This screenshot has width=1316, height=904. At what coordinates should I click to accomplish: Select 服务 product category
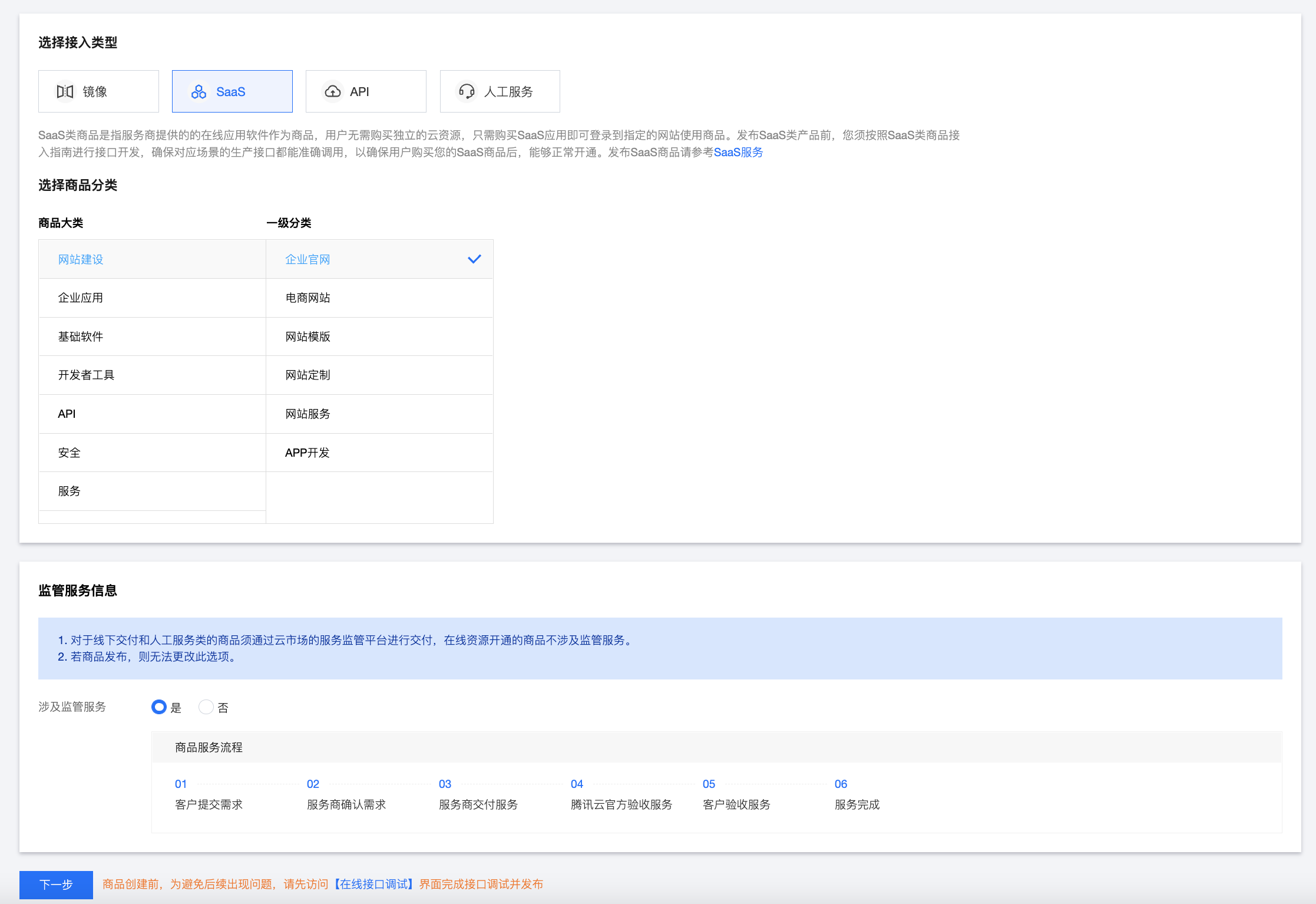click(x=152, y=491)
